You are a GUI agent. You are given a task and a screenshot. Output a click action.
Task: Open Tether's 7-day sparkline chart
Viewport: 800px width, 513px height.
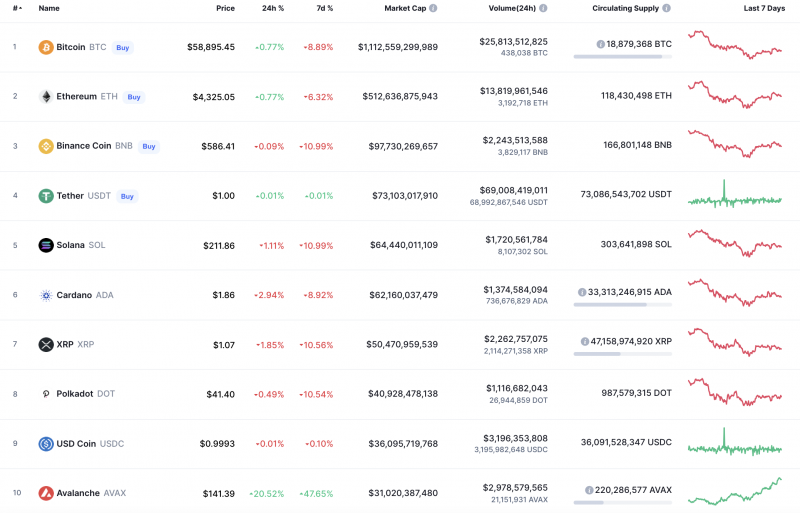735,194
